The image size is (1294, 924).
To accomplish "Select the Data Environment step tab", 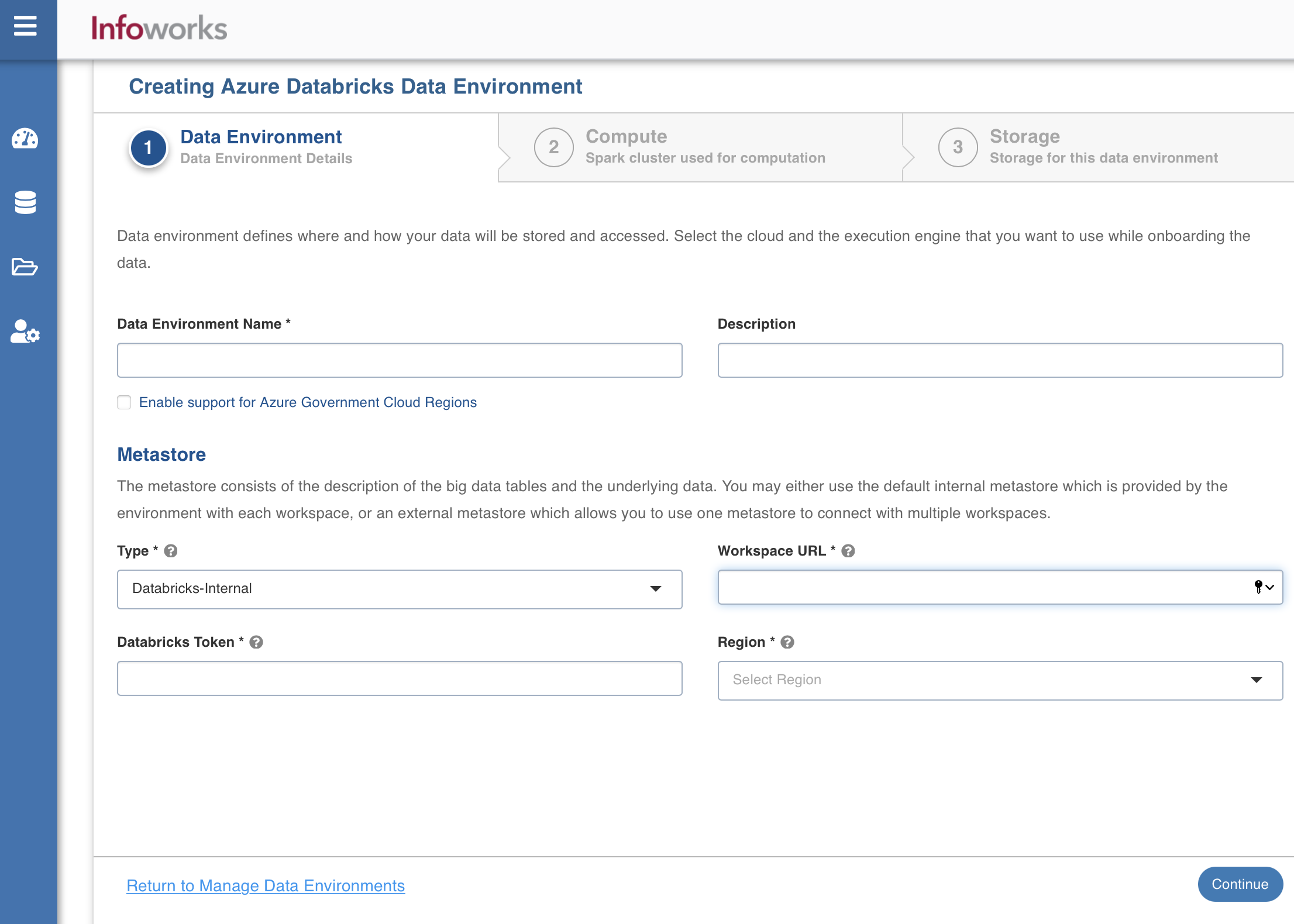I will tap(296, 147).
